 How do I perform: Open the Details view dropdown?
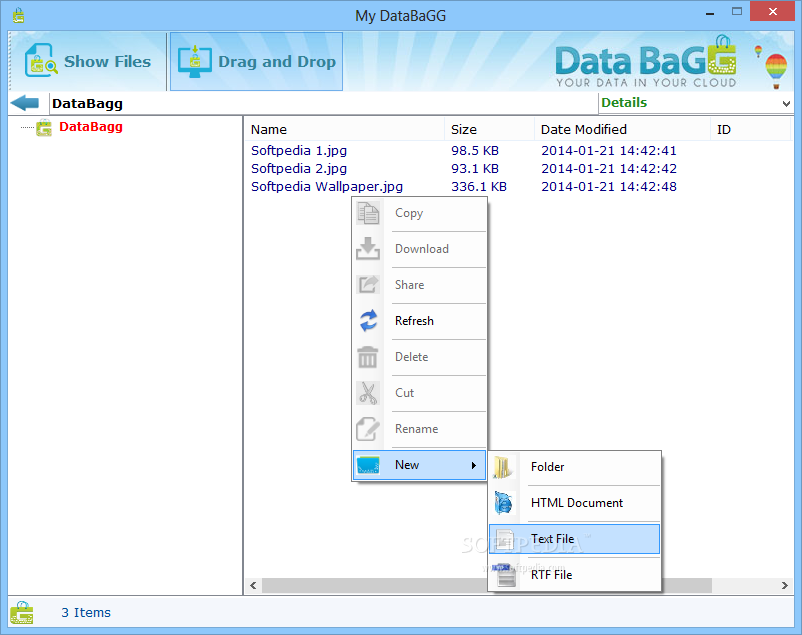(x=786, y=104)
